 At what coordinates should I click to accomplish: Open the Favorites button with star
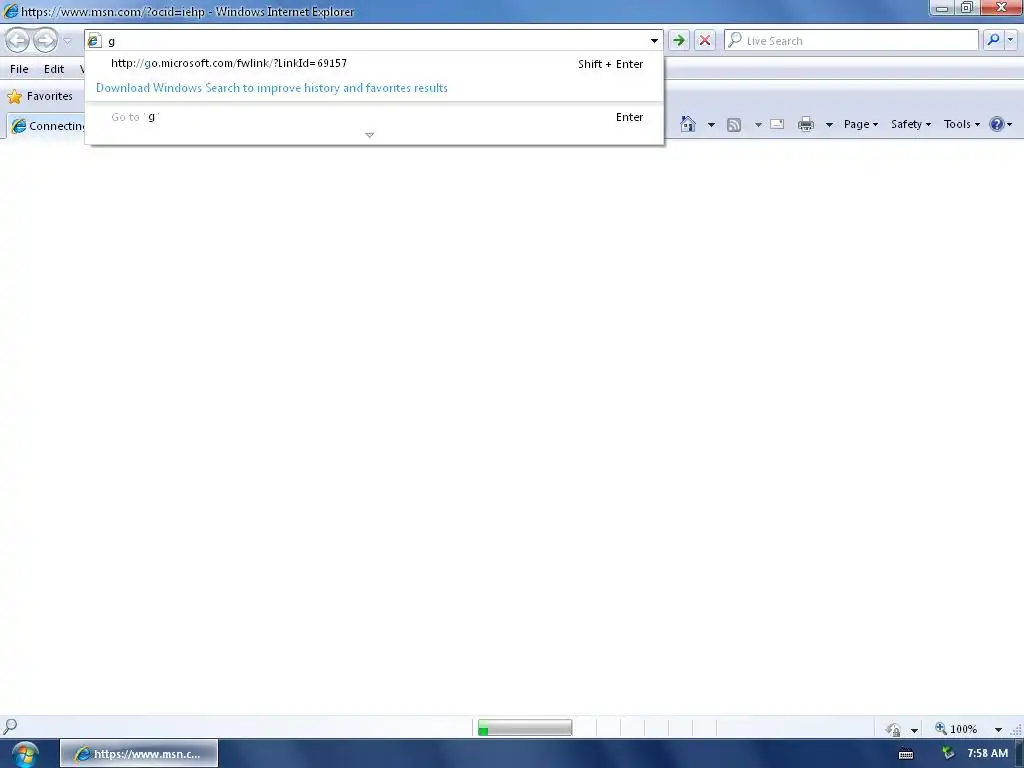pyautogui.click(x=40, y=96)
